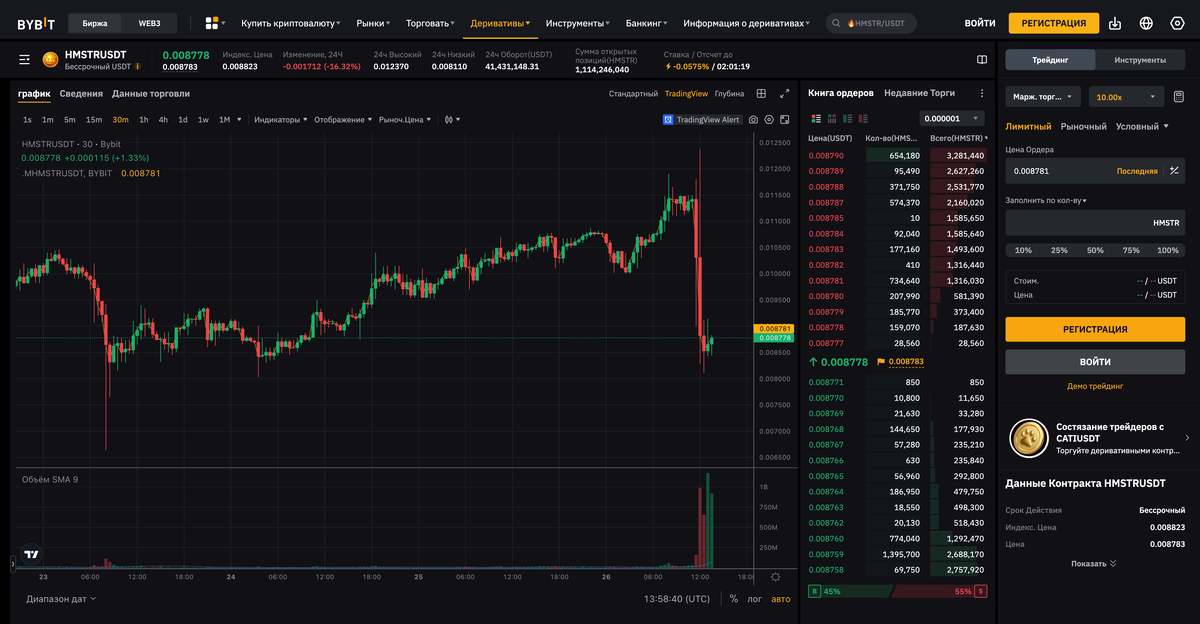Click Последняя price button
Screen dimensions: 1200x624
coord(1137,171)
